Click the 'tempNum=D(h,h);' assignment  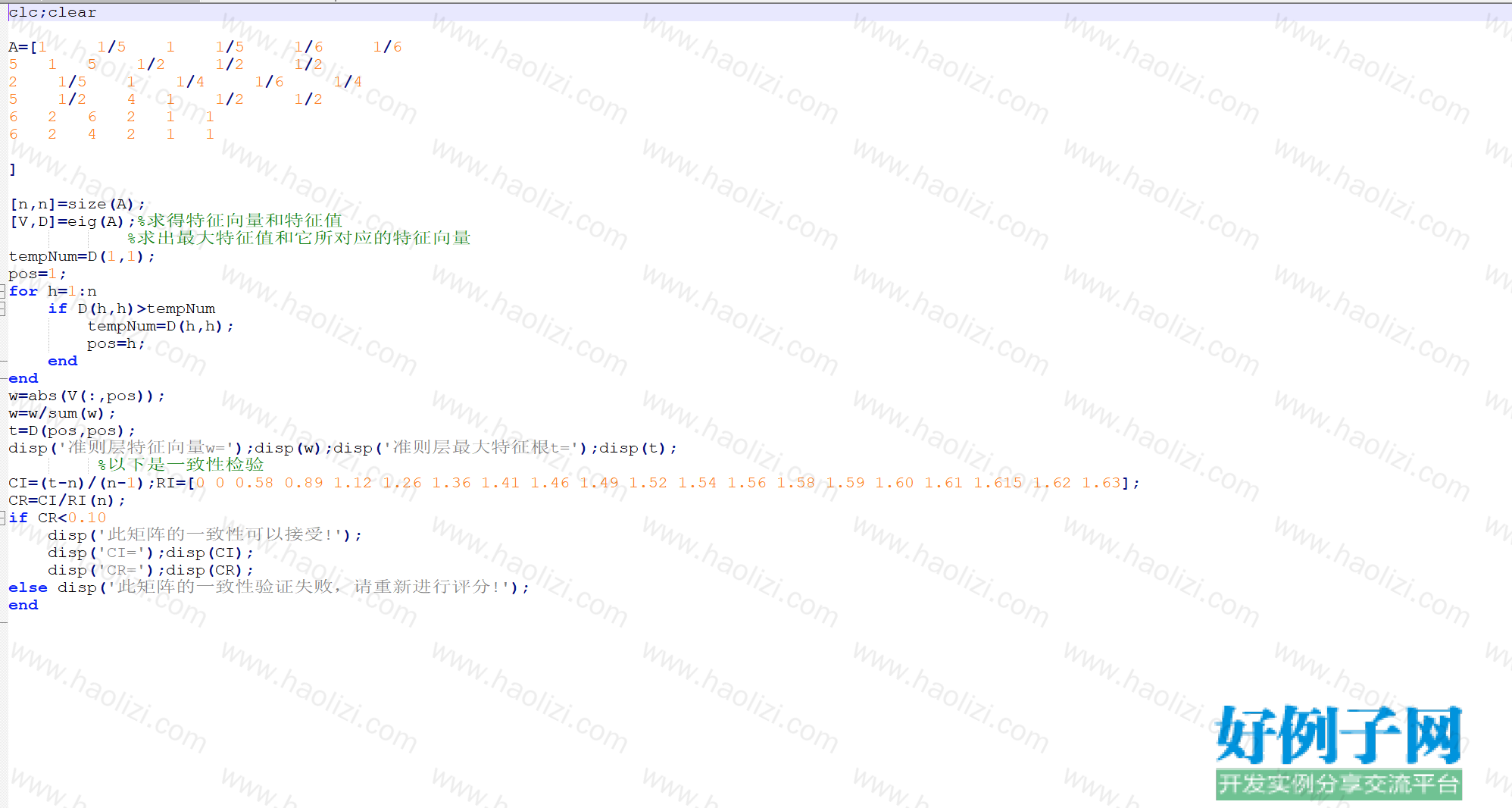pos(161,326)
